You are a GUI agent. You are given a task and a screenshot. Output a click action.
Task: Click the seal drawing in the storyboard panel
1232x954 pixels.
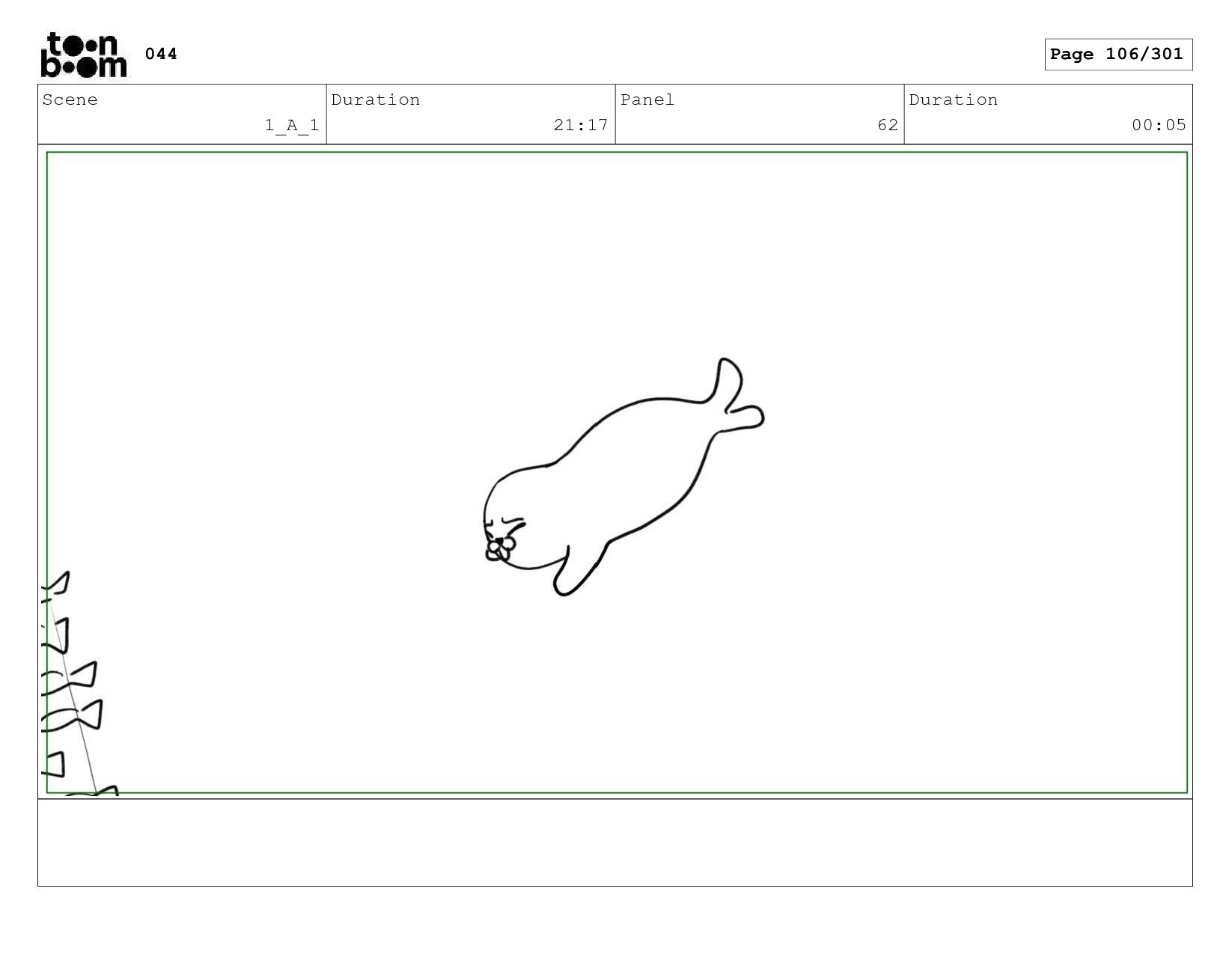point(623,477)
